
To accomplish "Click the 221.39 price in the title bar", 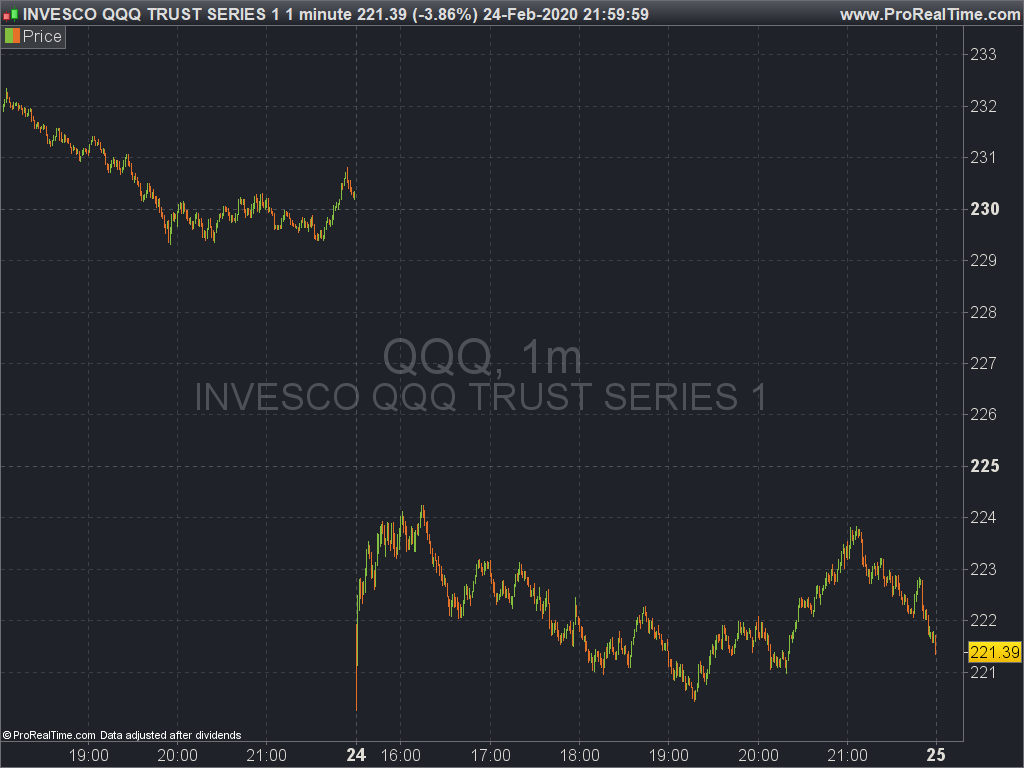I will (381, 14).
